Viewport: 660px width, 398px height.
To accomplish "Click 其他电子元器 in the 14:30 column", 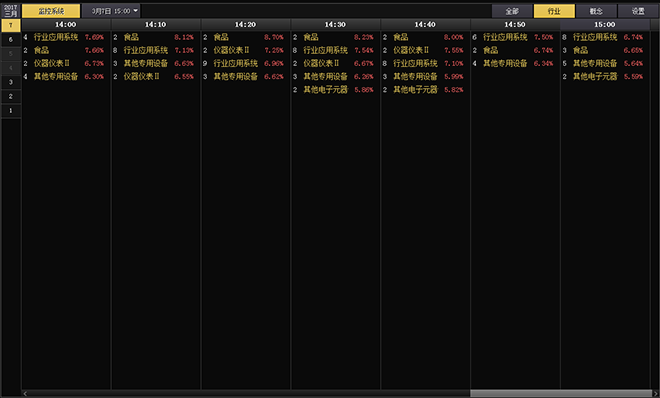I will (326, 89).
